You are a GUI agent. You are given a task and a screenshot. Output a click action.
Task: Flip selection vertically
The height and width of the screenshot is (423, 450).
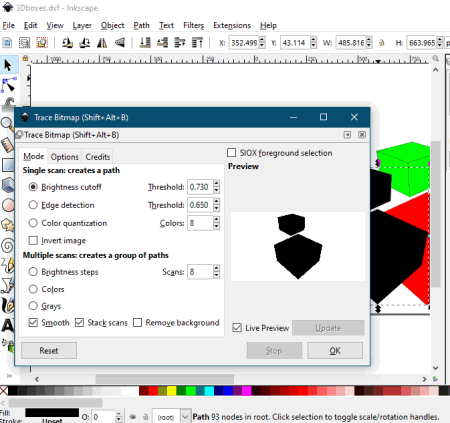point(120,43)
